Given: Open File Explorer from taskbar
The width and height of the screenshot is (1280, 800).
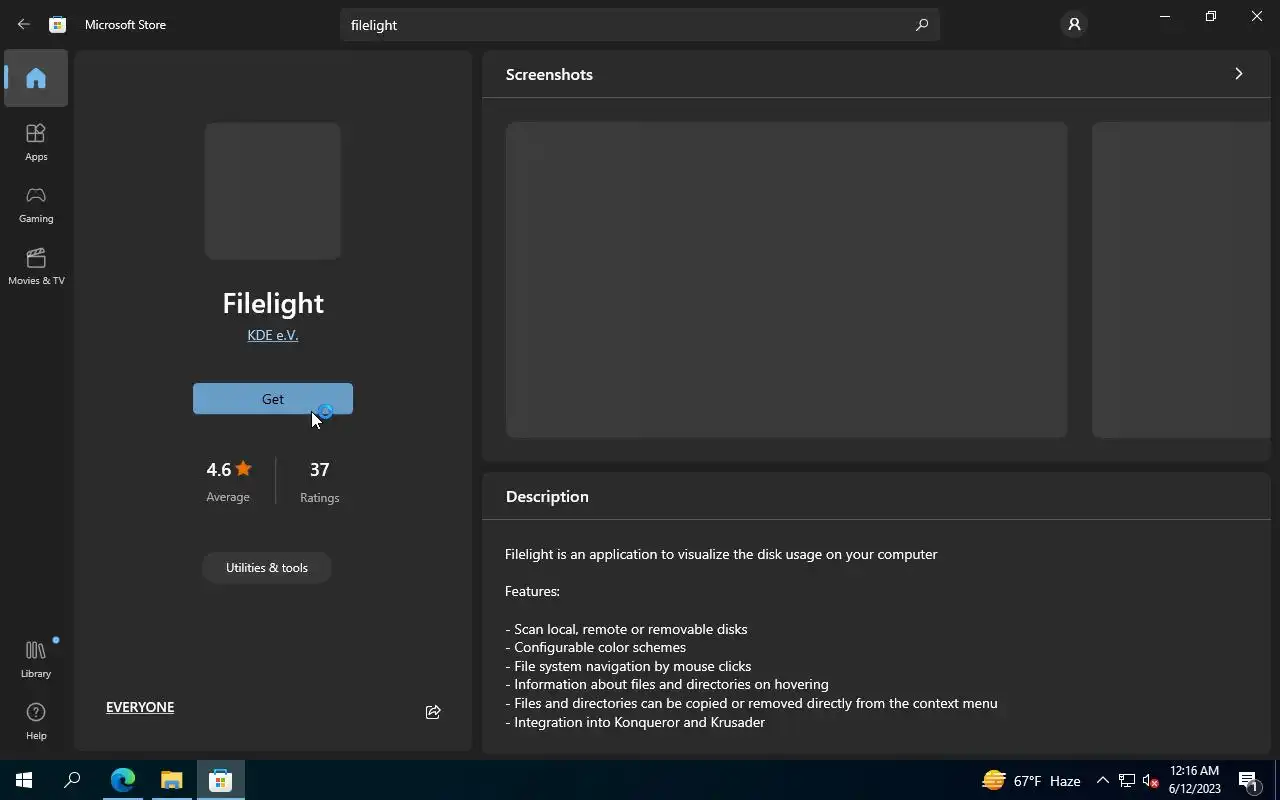Looking at the screenshot, I should coord(172,780).
